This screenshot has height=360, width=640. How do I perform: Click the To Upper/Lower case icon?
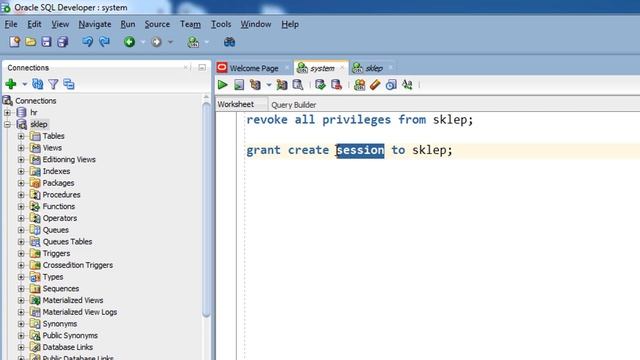(407, 85)
